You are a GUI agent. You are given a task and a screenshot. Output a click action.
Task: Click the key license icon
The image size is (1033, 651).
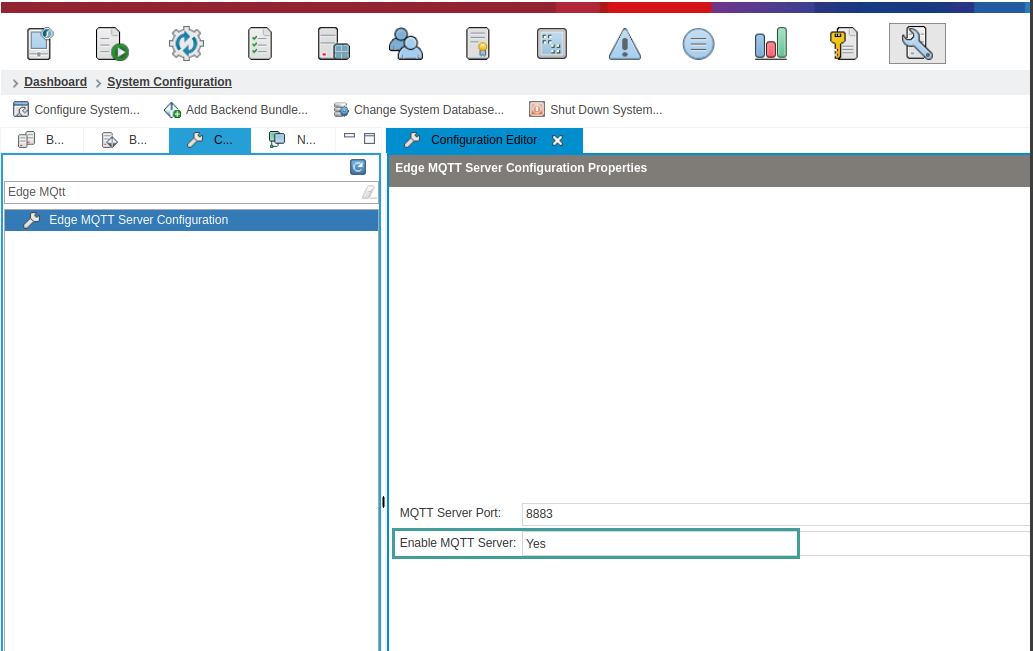(843, 43)
